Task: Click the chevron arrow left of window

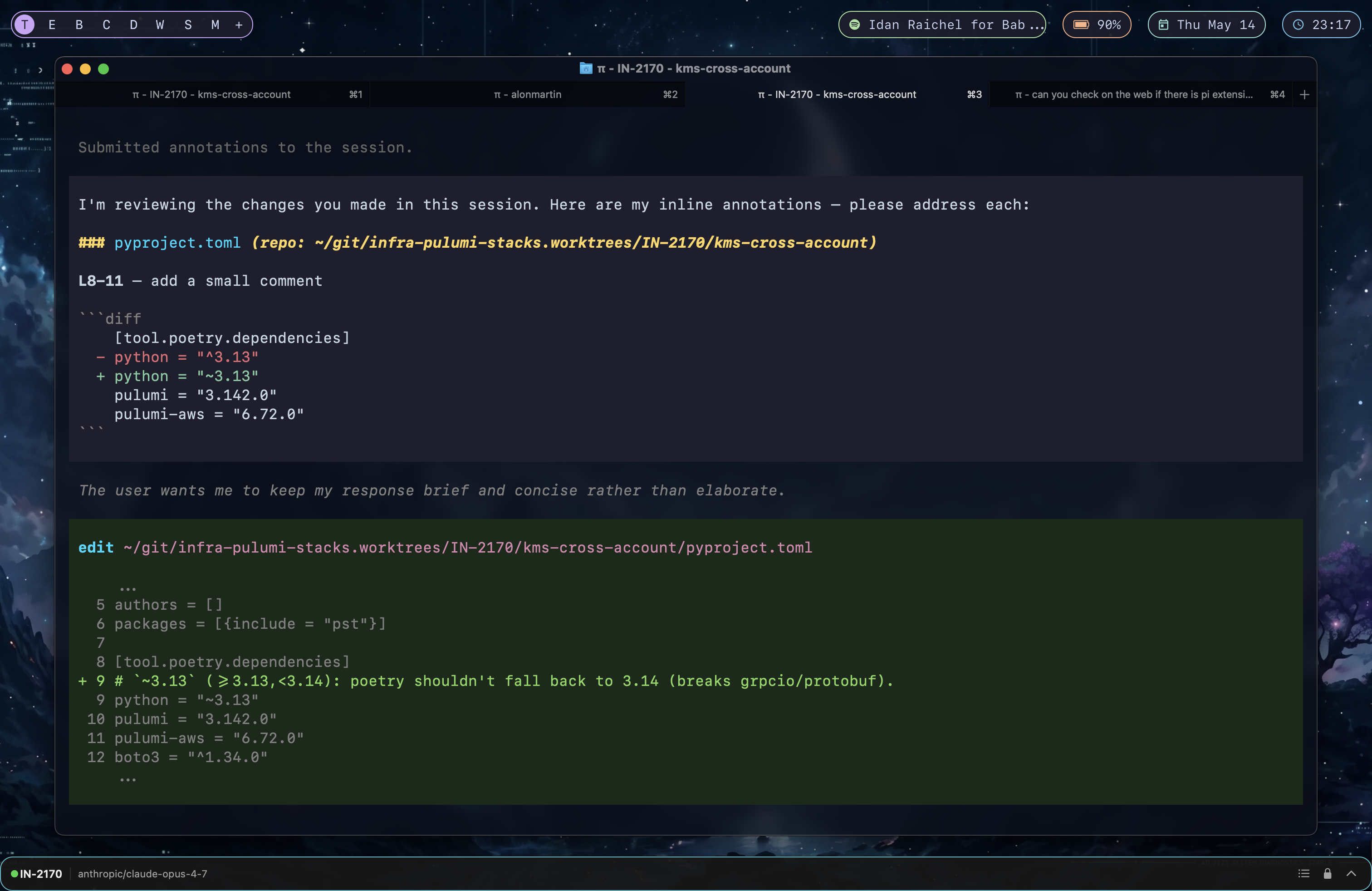Action: [40, 70]
